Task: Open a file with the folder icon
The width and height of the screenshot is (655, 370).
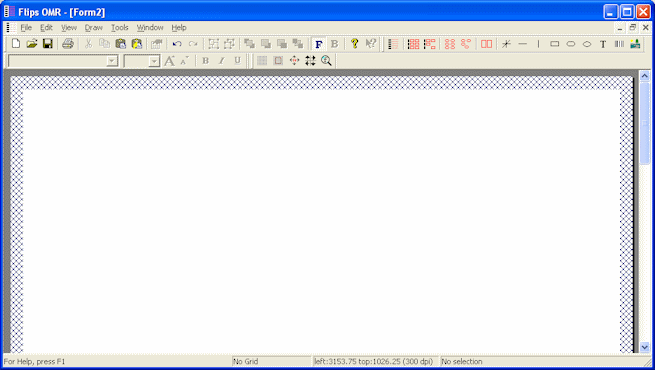Action: 32,43
